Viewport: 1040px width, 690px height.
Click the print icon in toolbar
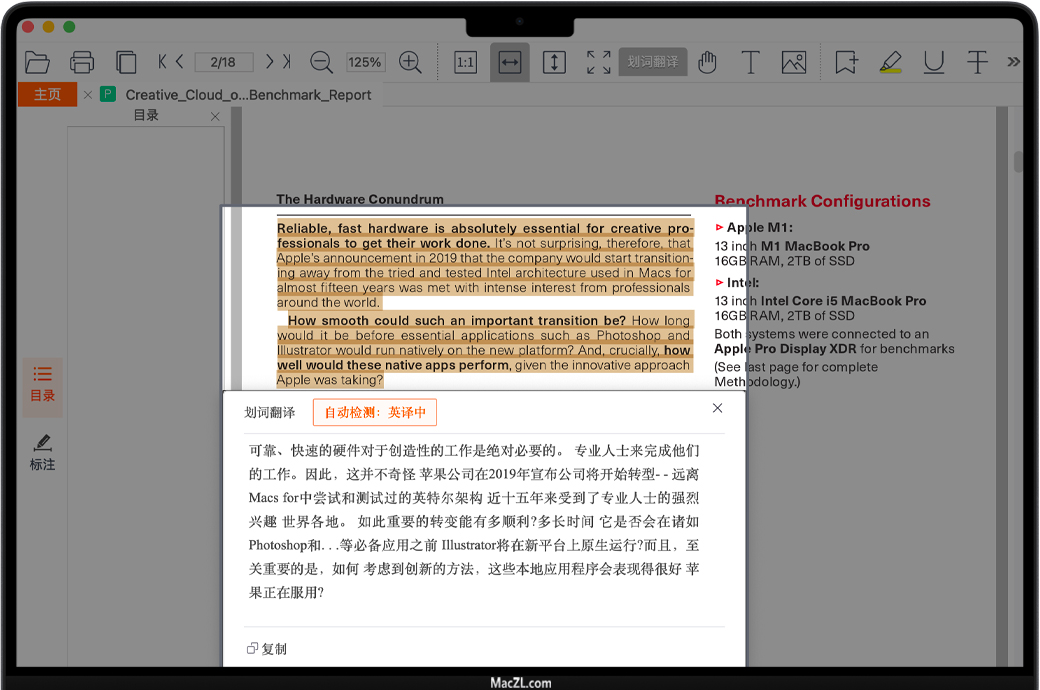(x=82, y=62)
